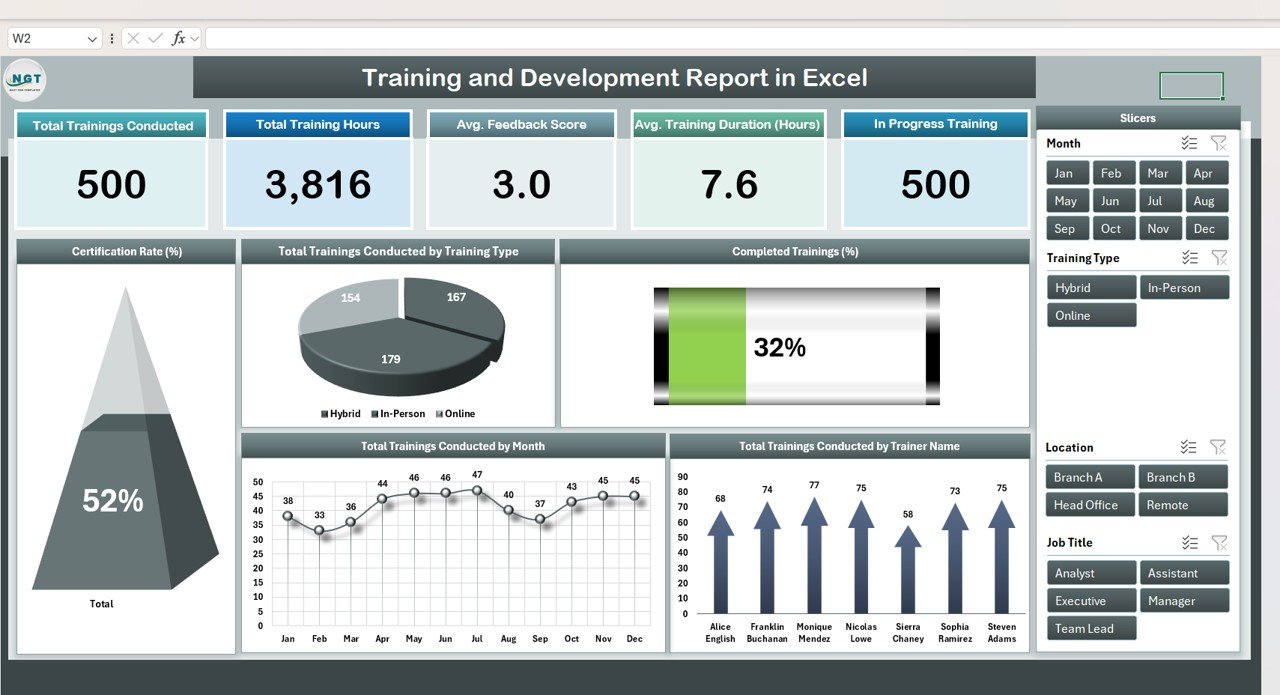
Task: Select Jan in the Month slicer
Action: [x=1067, y=173]
